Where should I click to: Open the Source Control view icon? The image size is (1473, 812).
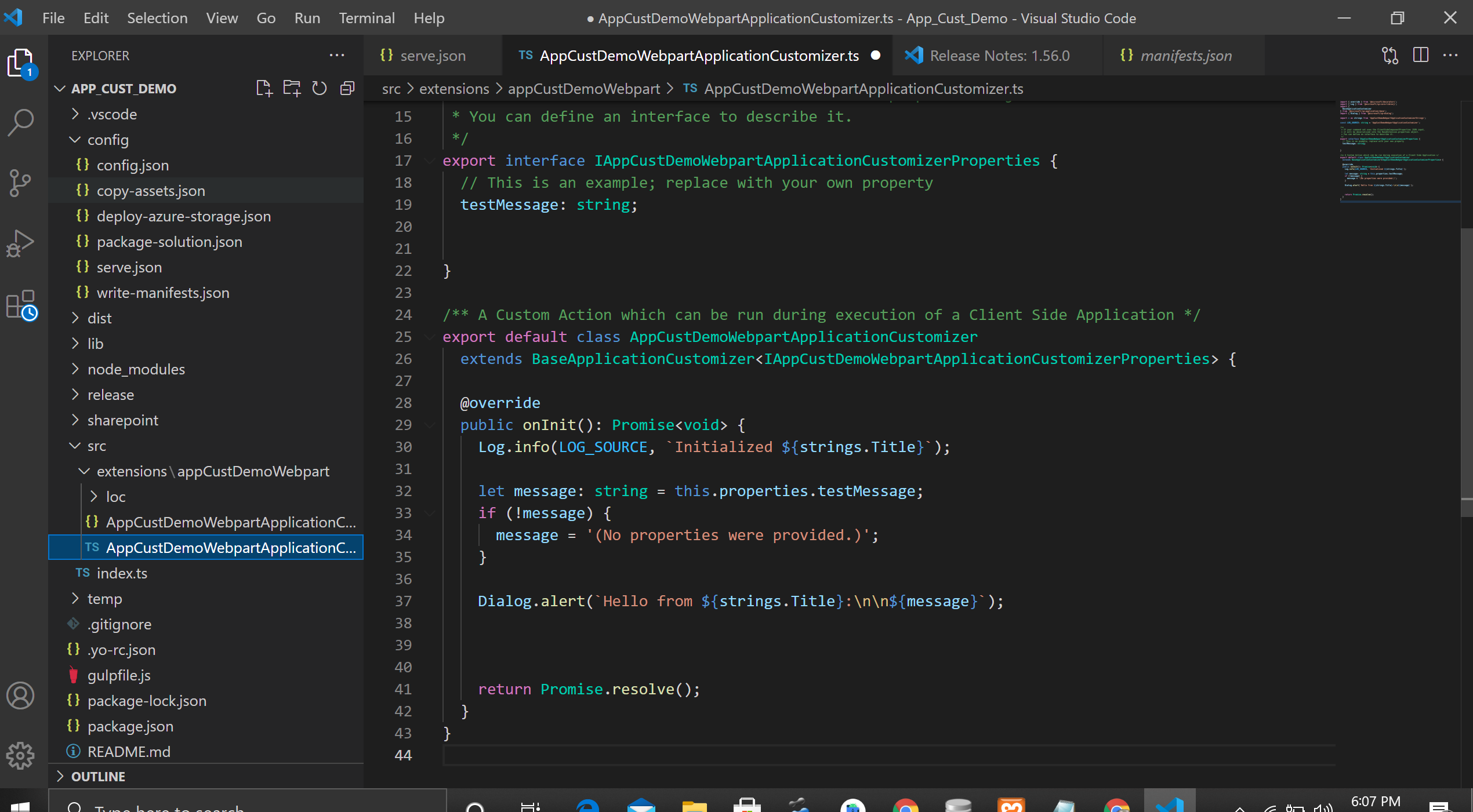[x=21, y=183]
